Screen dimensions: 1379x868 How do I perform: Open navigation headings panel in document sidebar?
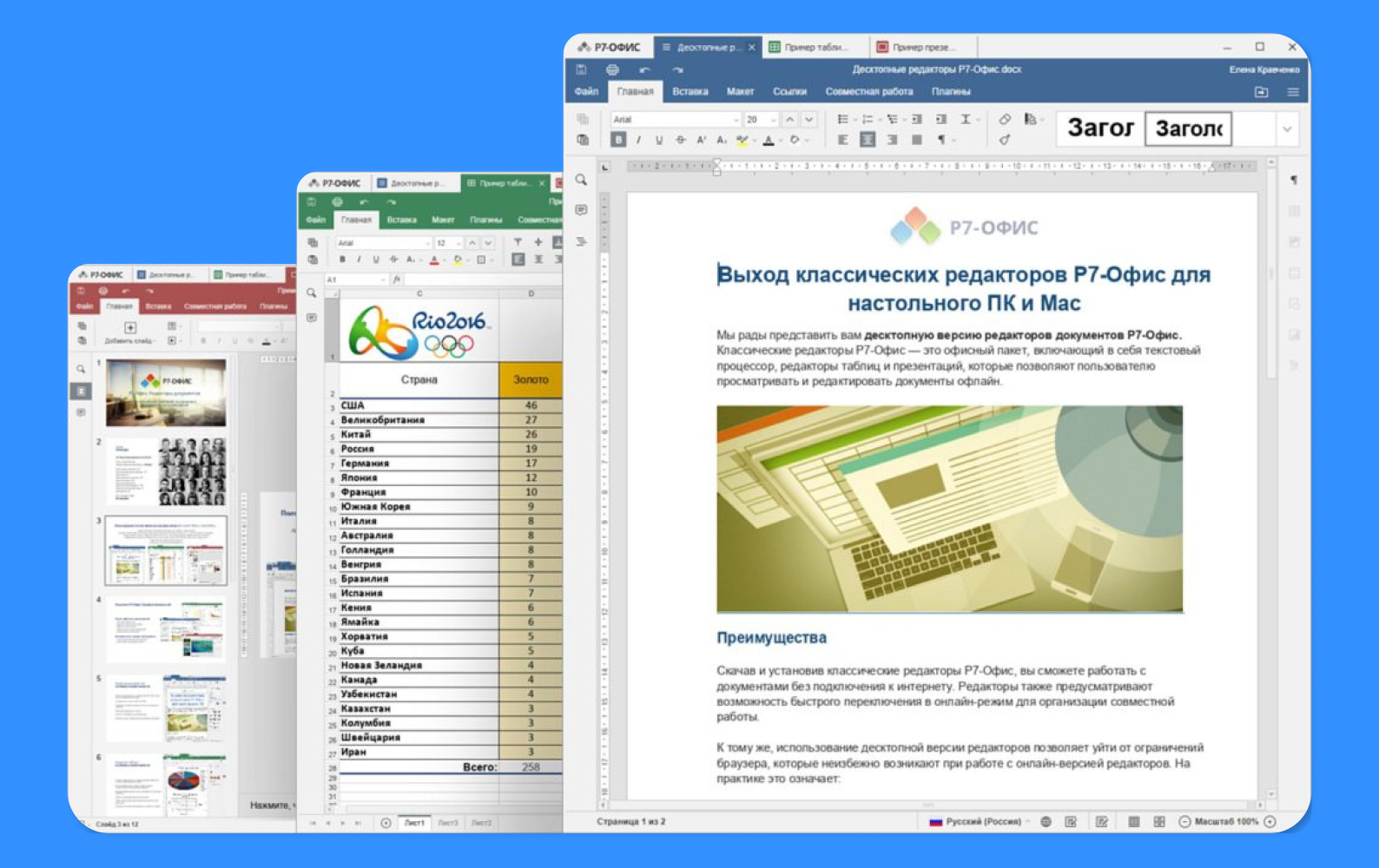(x=581, y=241)
